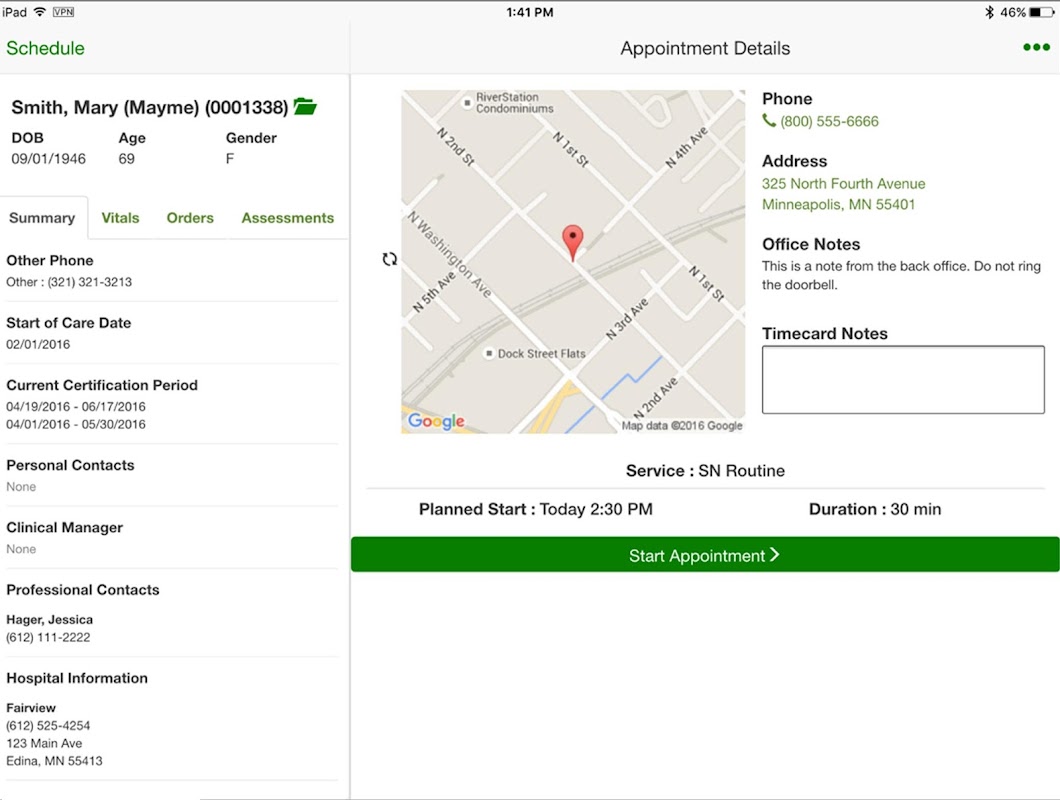Viewport: 1060px width, 800px height.
Task: Tap contact number (612) 111-2222
Action: (x=48, y=637)
